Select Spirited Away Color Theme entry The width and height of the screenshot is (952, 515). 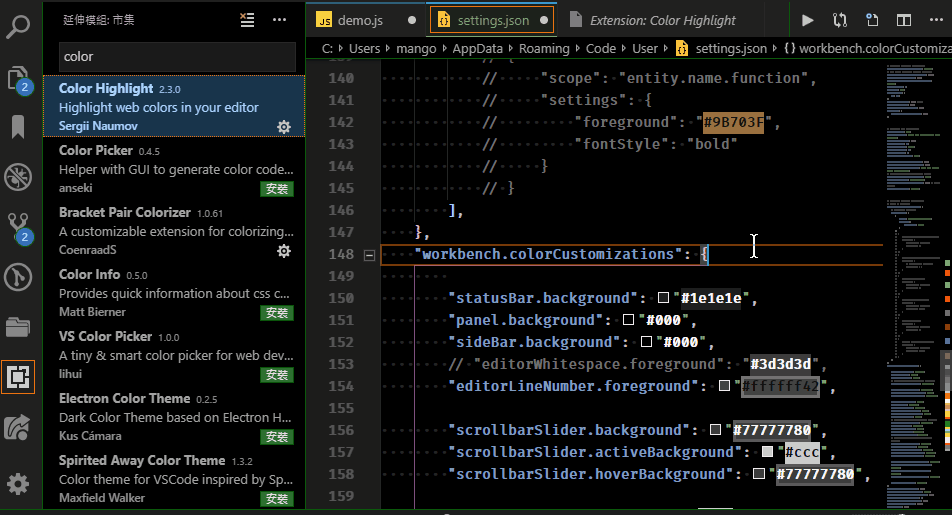tap(174, 479)
